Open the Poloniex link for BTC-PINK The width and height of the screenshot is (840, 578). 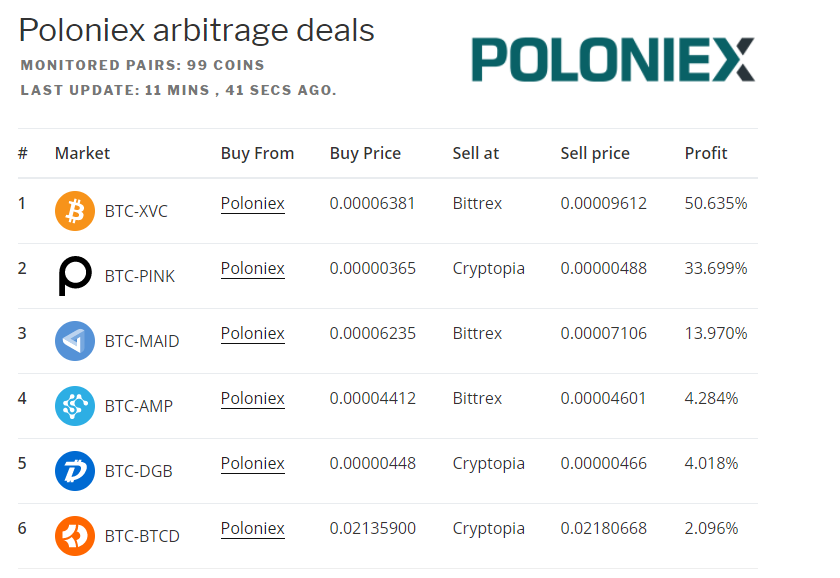coord(252,268)
